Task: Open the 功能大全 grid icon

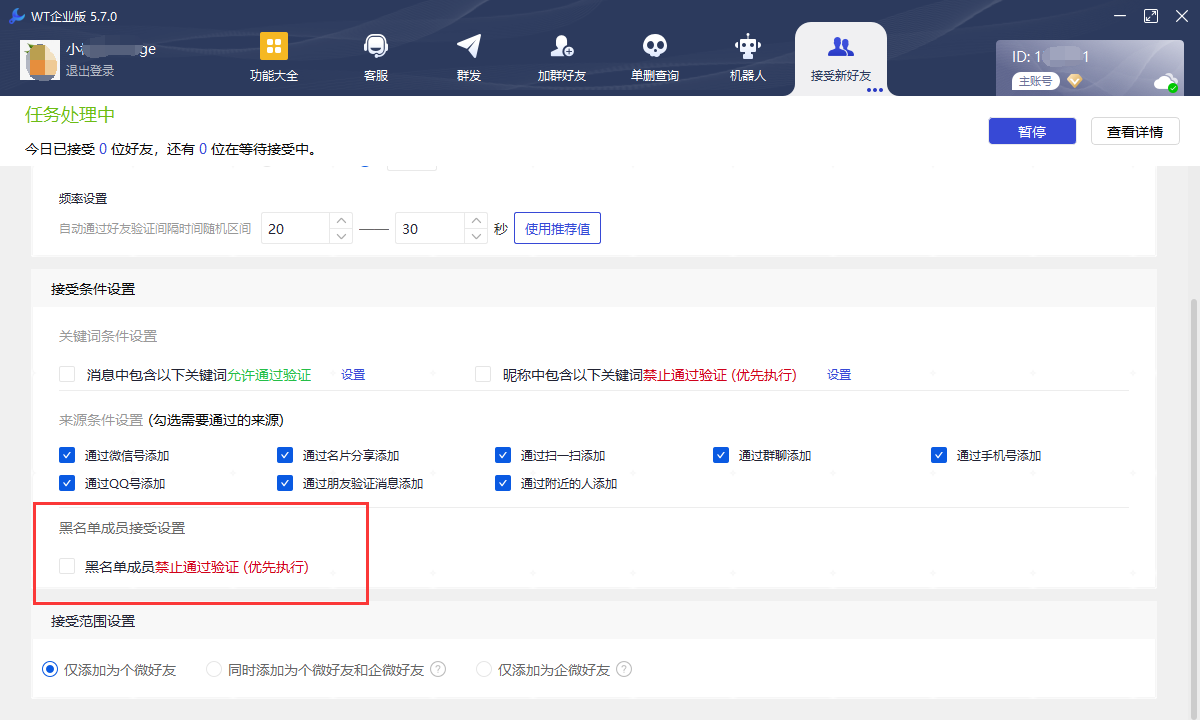Action: point(273,47)
